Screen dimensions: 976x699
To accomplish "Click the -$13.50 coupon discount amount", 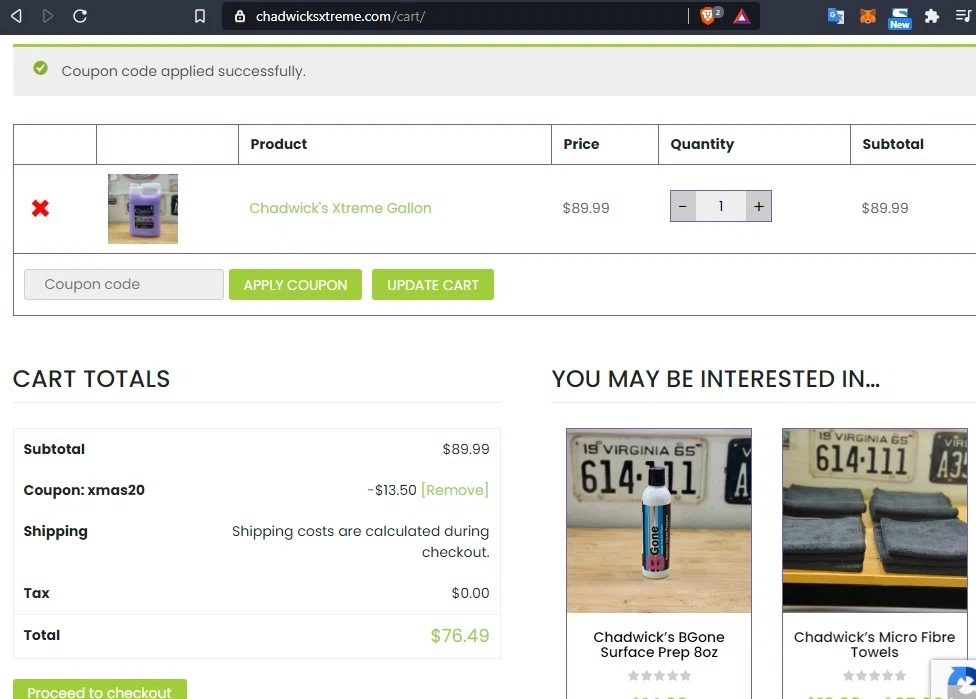I will [392, 490].
